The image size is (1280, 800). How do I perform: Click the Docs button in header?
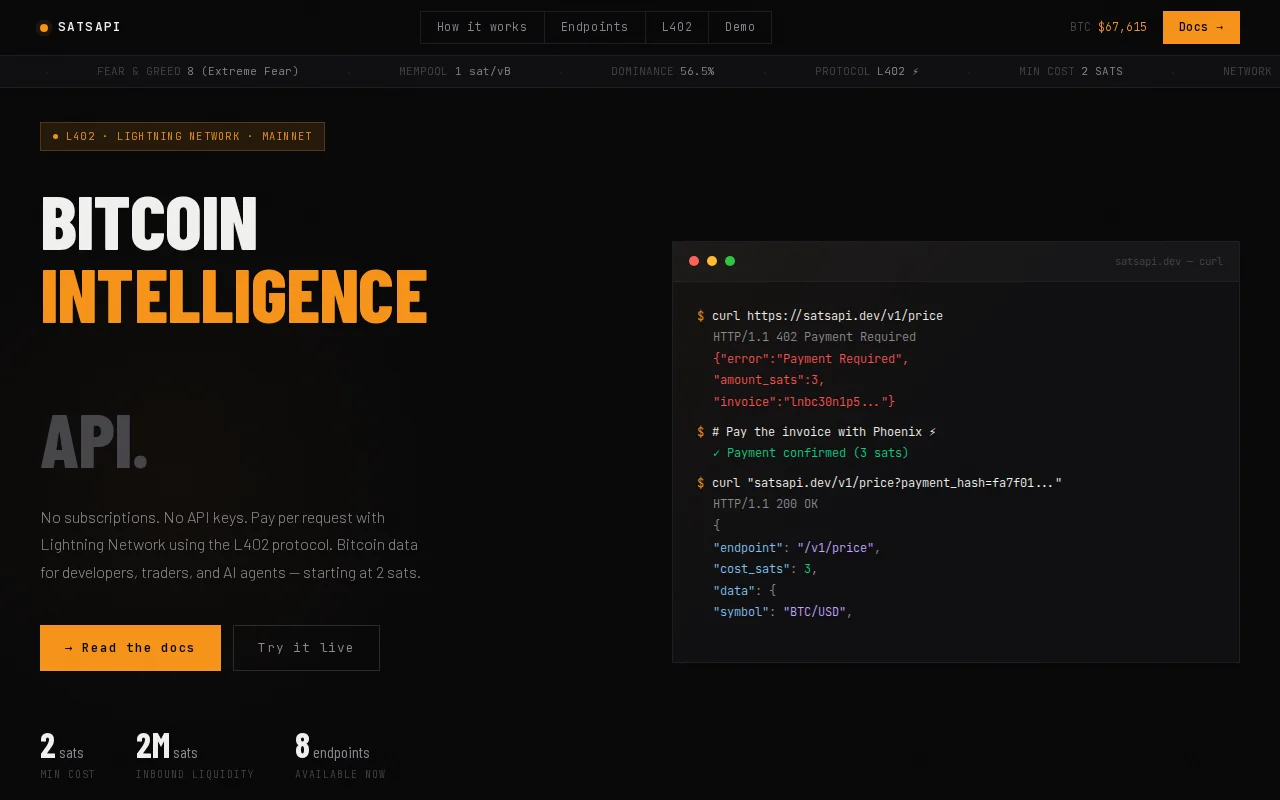point(1201,27)
